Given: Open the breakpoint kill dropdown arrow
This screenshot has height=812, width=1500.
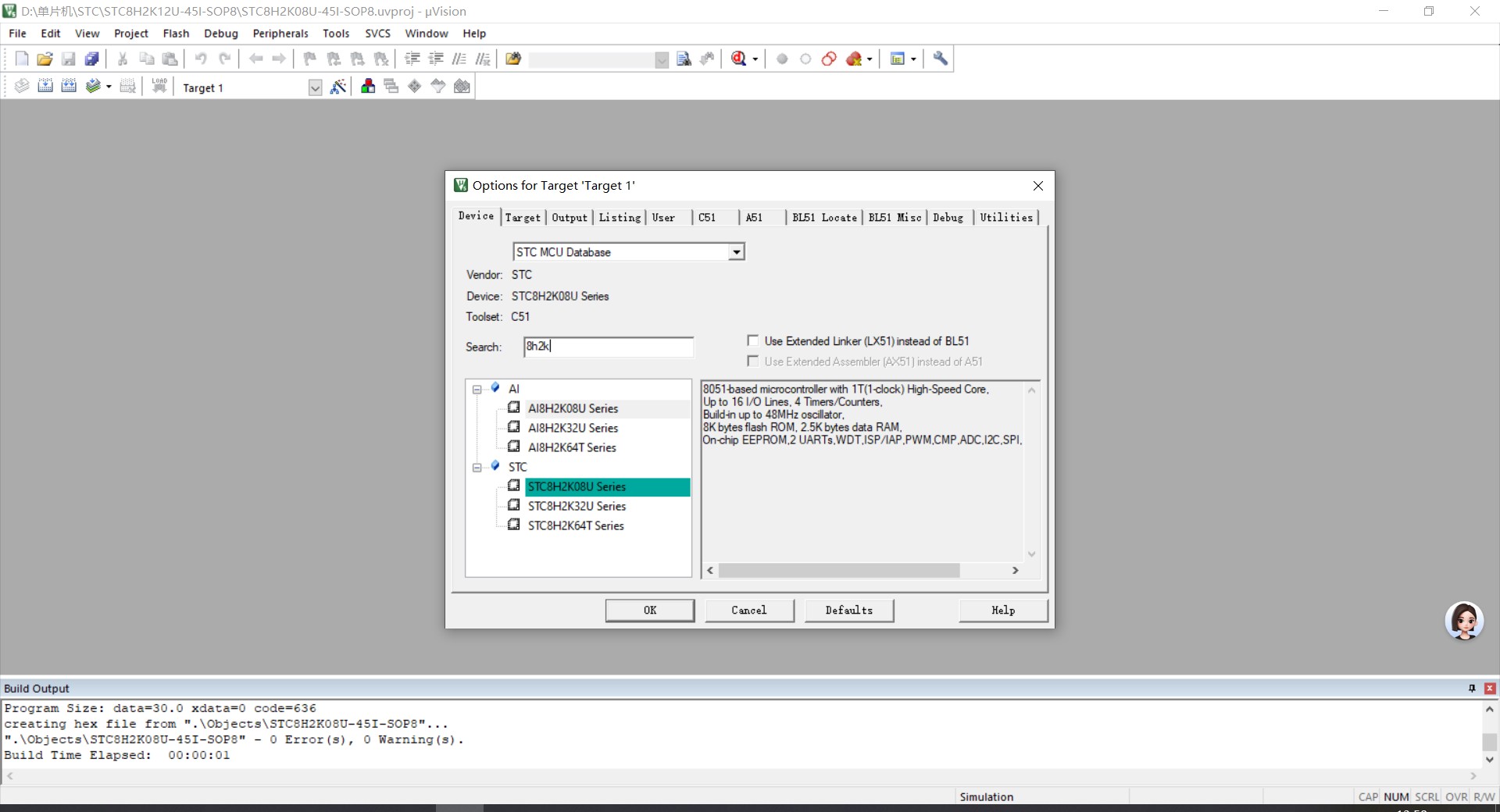Looking at the screenshot, I should (870, 59).
